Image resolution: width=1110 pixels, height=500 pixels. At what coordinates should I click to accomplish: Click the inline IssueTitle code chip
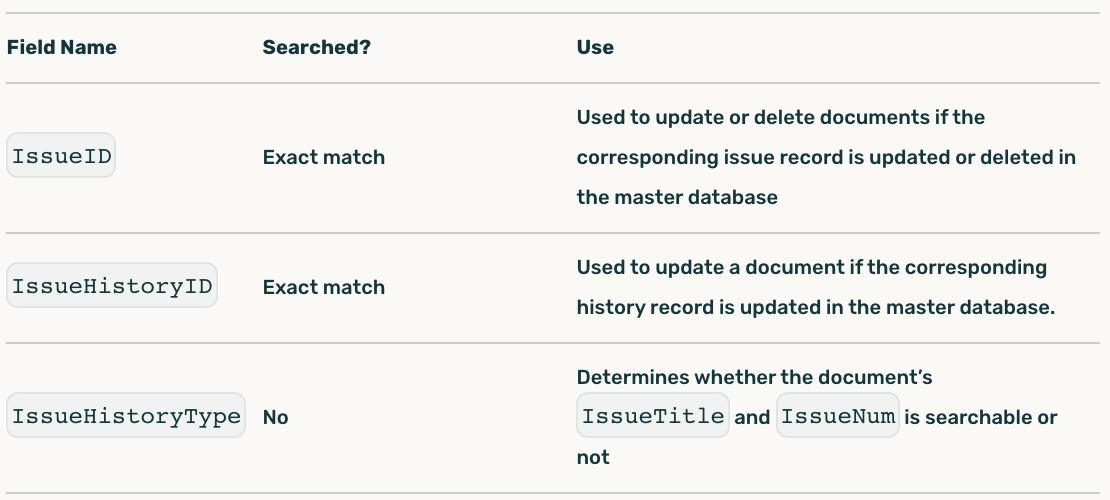[653, 417]
